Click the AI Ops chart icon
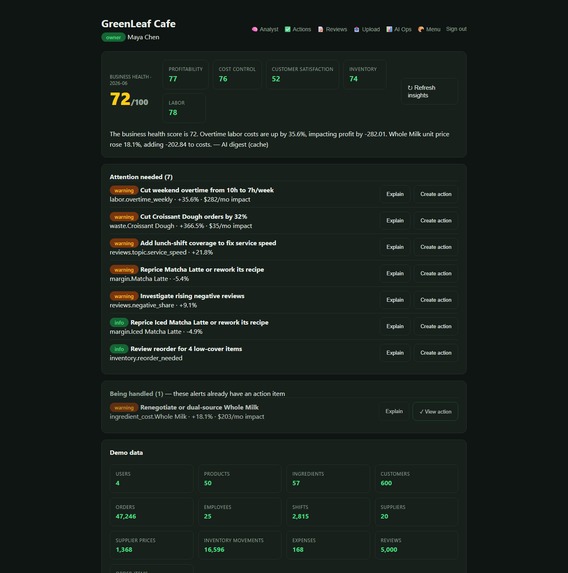Viewport: 568px width, 573px height. pyautogui.click(x=389, y=29)
